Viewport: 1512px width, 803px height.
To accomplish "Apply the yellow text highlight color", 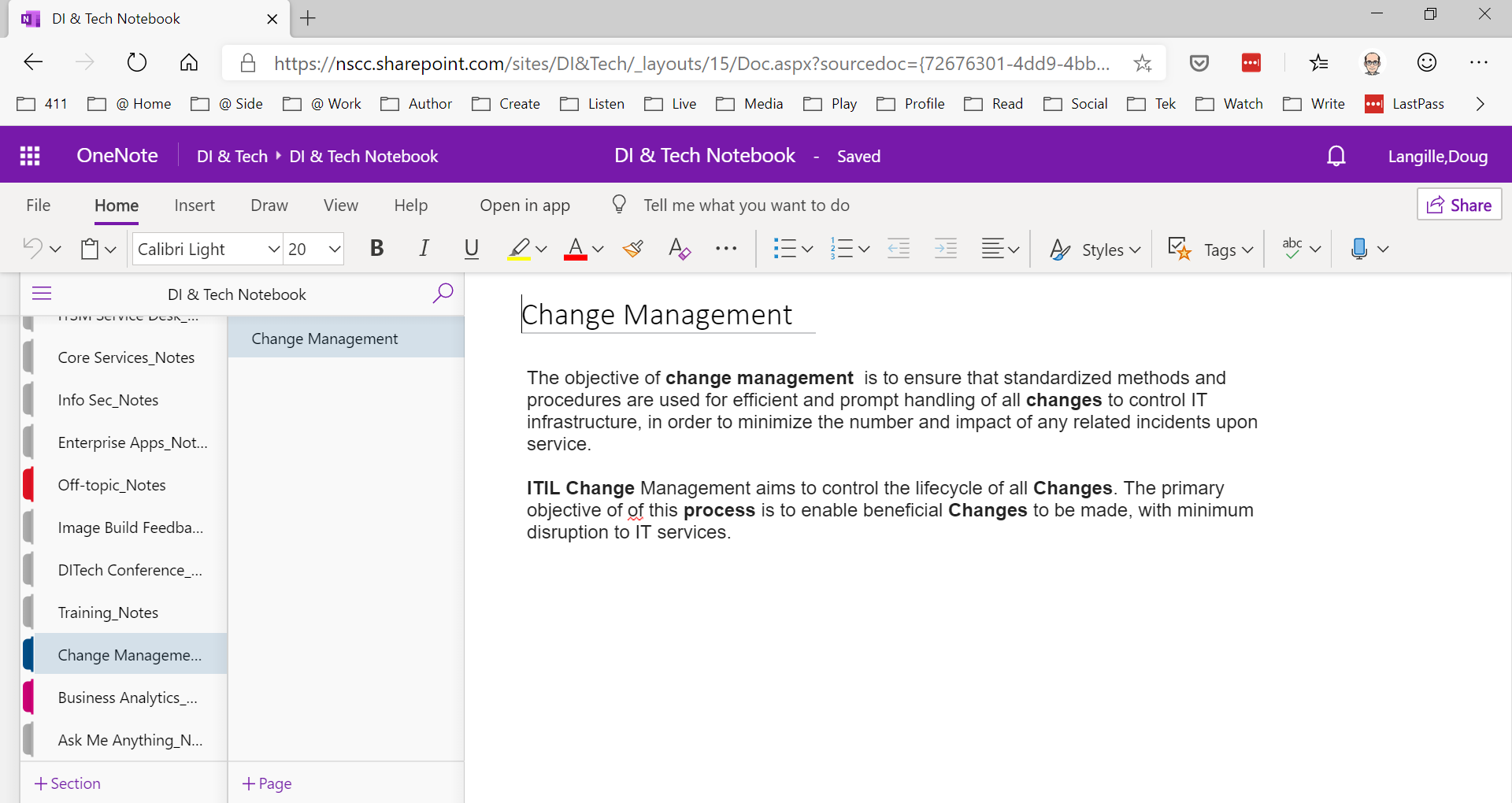I will pyautogui.click(x=518, y=250).
